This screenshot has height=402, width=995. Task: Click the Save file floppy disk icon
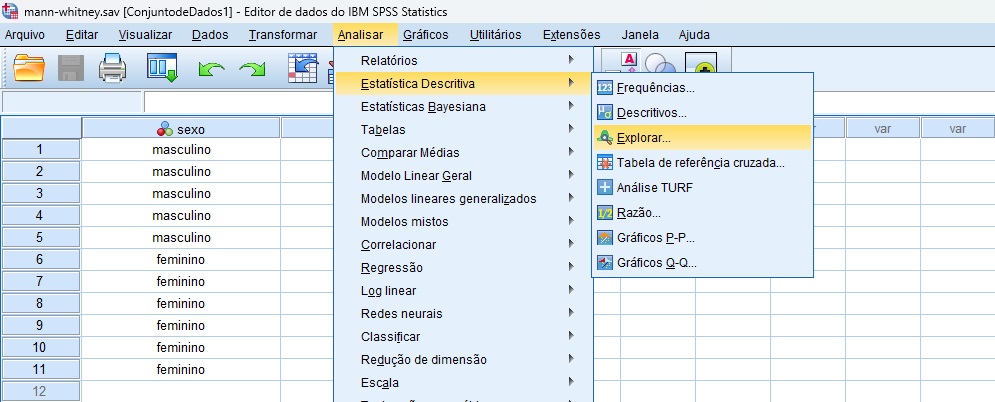tap(70, 68)
